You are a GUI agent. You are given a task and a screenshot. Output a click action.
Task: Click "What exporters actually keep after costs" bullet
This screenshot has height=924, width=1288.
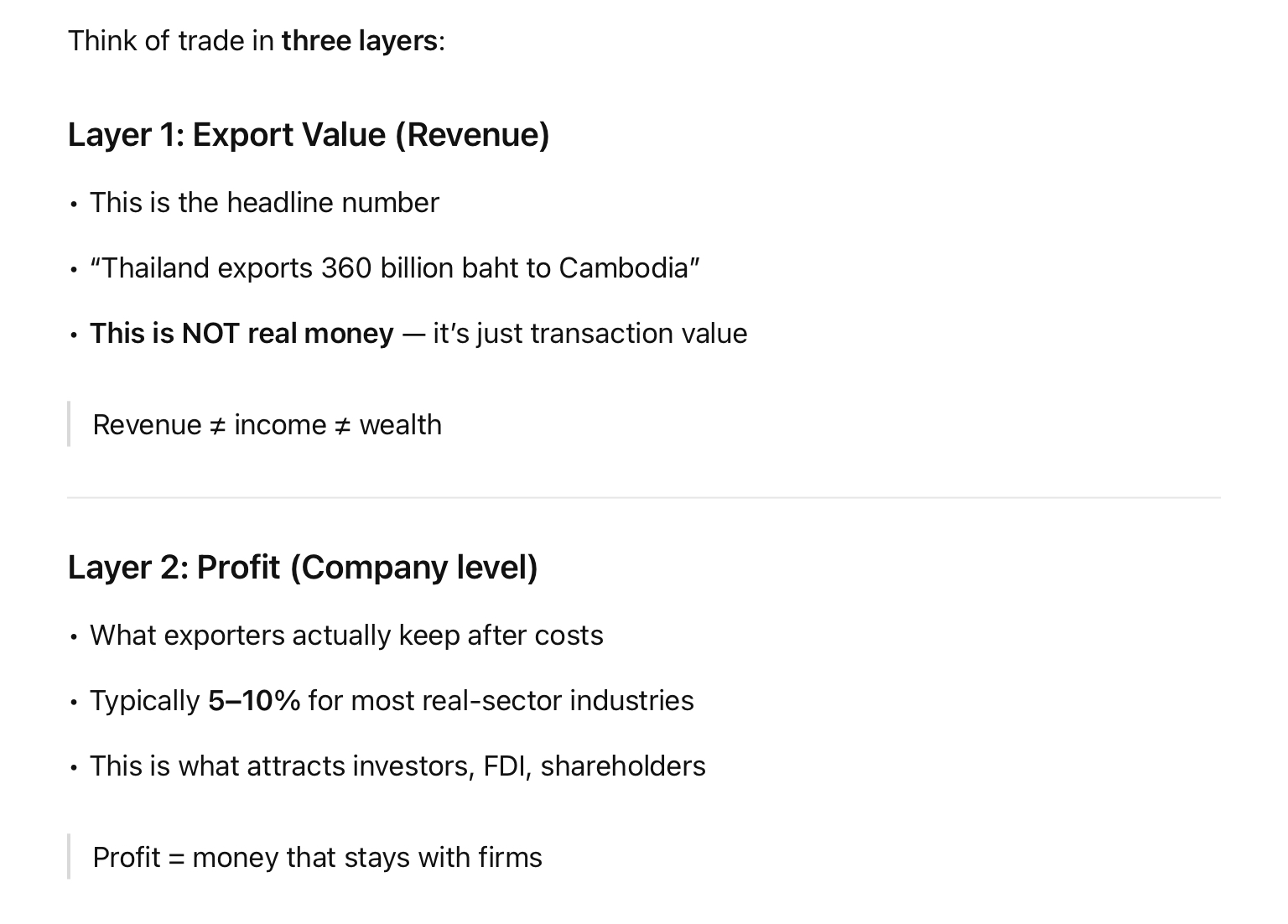(x=346, y=636)
